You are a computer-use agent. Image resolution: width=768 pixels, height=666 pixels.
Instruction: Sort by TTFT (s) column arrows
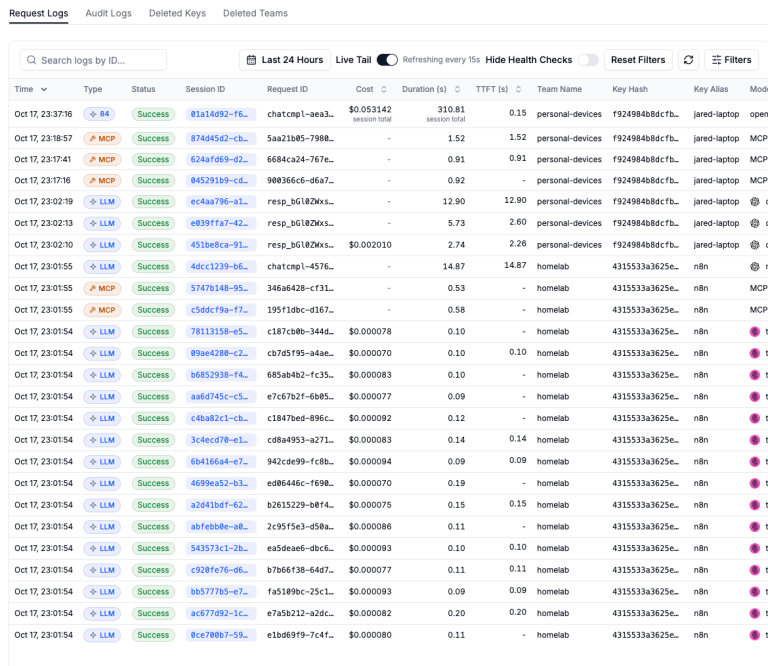pos(518,89)
